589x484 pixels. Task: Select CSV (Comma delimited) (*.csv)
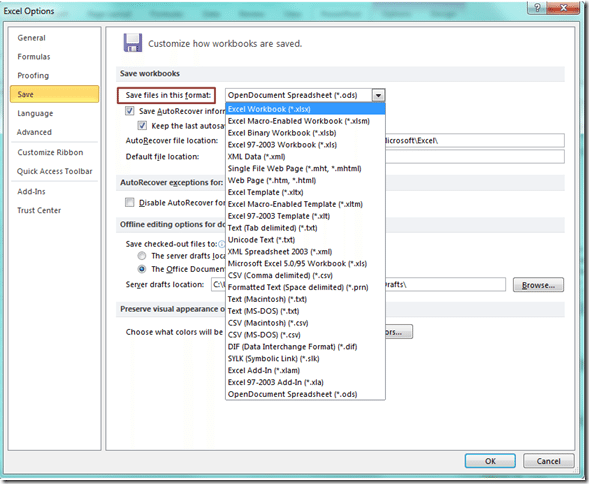tap(305, 275)
